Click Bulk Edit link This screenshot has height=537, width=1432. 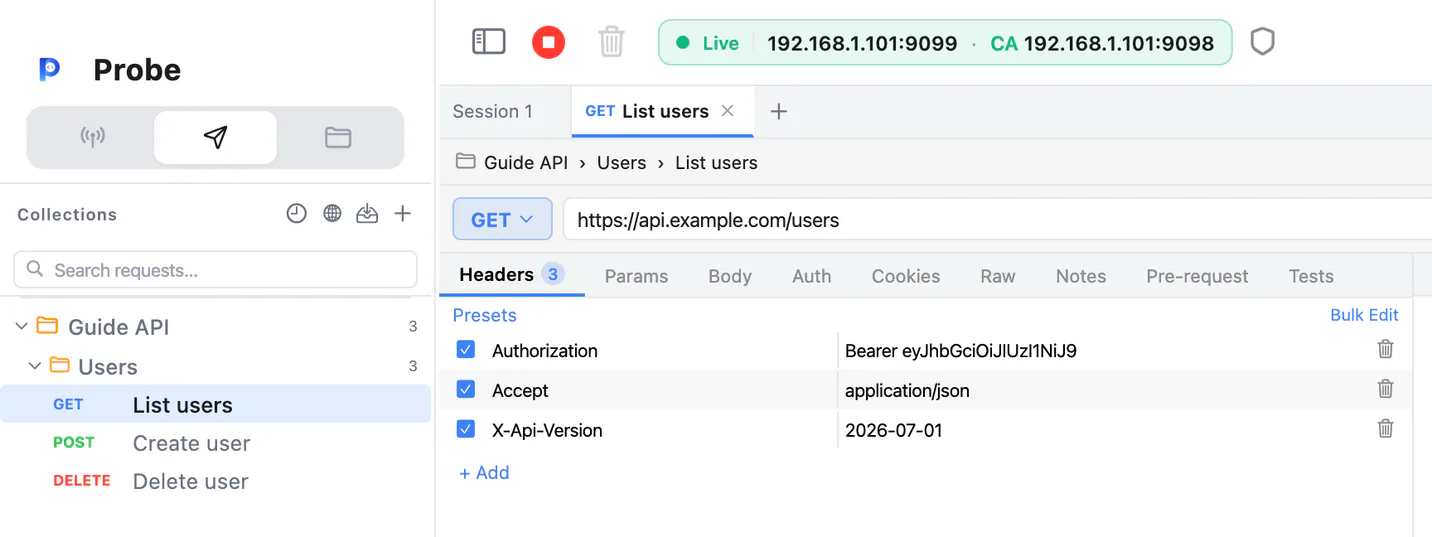(1364, 315)
